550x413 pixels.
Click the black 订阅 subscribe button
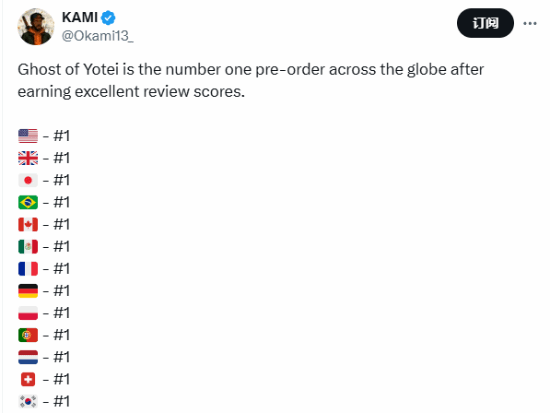[485, 23]
